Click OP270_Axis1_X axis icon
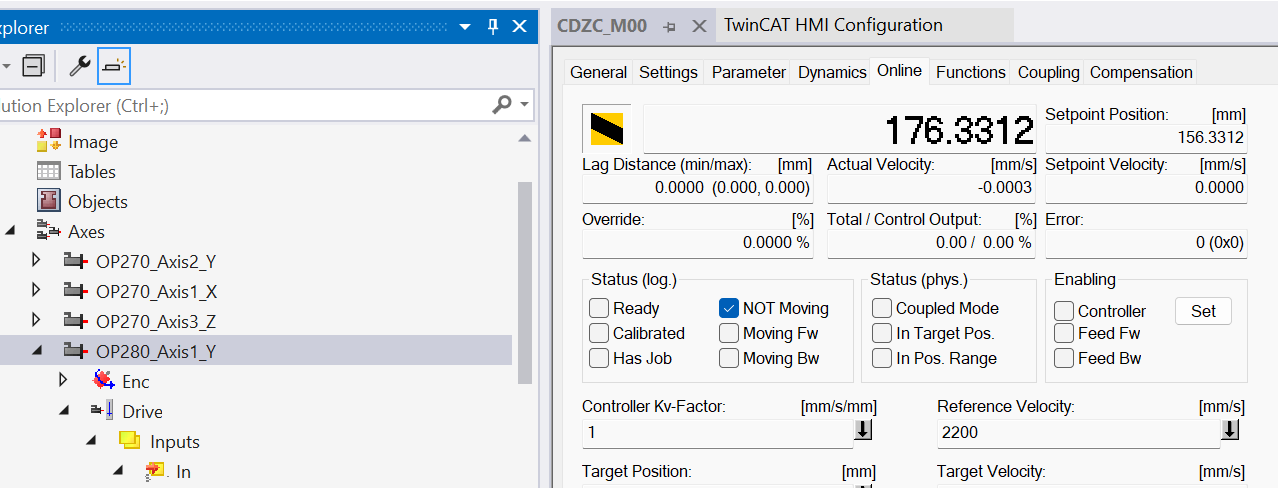The width and height of the screenshot is (1278, 488). coord(75,291)
